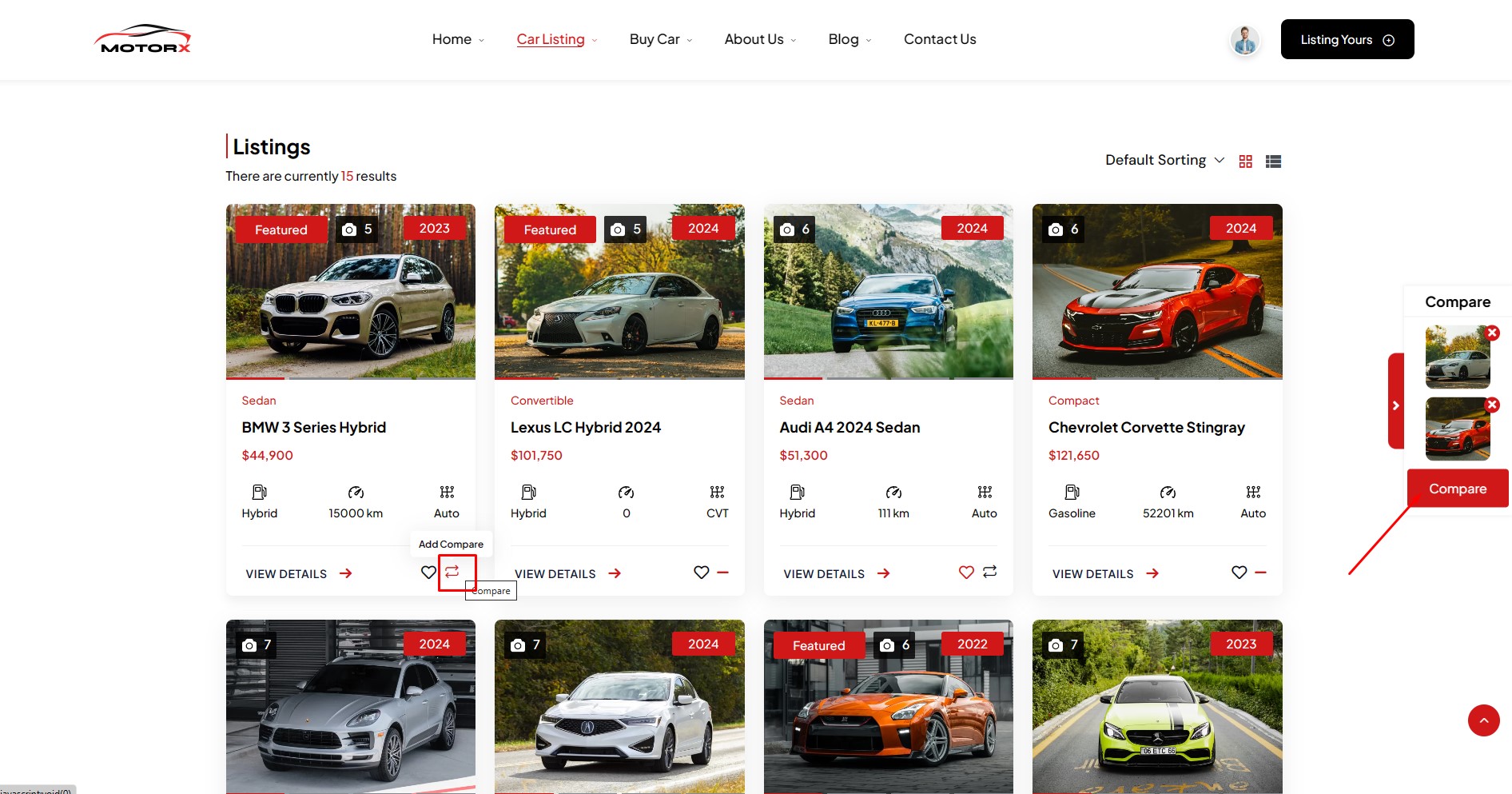Open the Lexus LC Hybrid 2024 title
The height and width of the screenshot is (794, 1512).
coord(586,427)
